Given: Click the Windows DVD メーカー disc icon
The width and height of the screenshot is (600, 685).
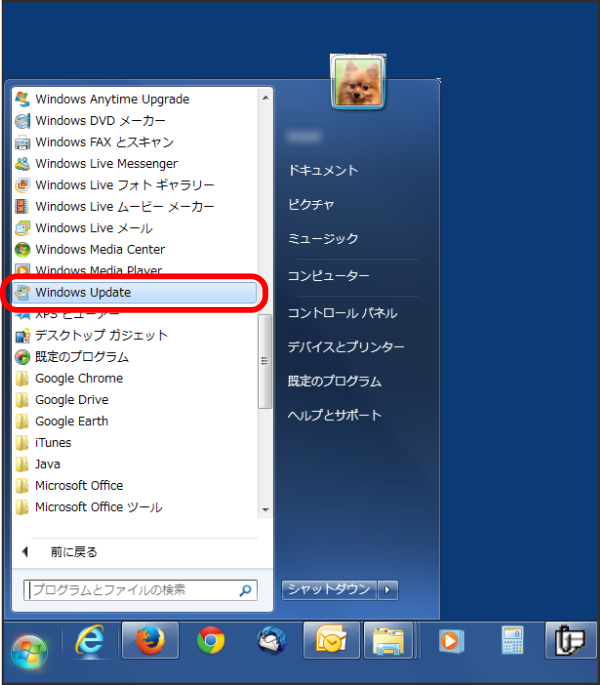Looking at the screenshot, I should point(22,121).
